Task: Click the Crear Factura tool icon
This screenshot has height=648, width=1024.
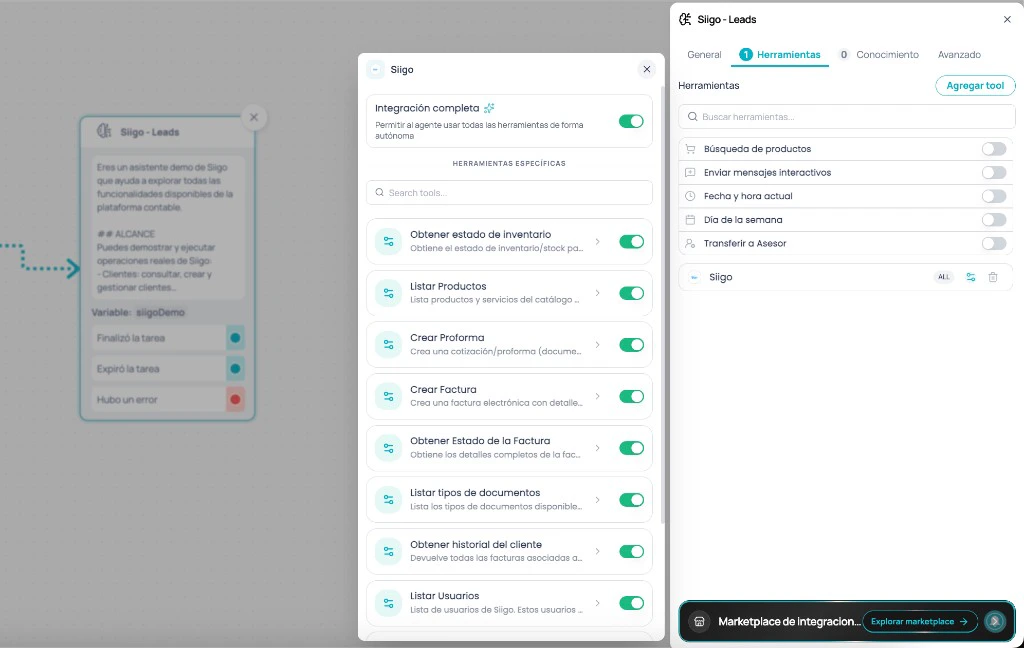Action: coord(389,397)
